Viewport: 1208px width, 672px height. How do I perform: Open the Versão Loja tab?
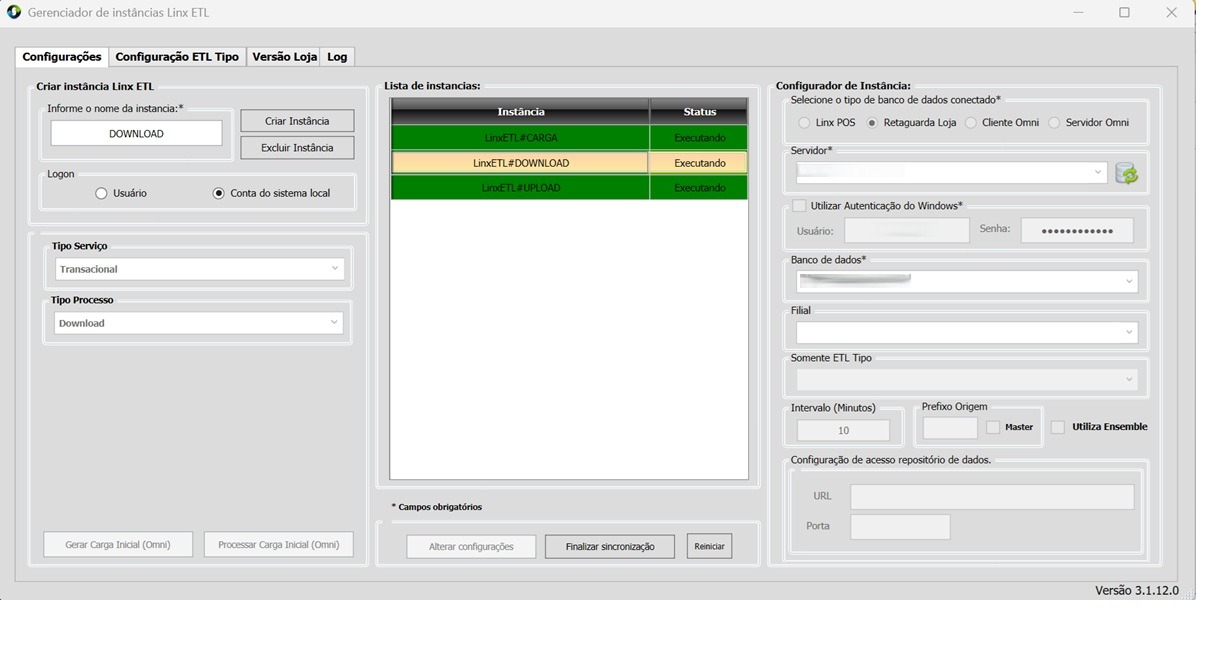[284, 57]
